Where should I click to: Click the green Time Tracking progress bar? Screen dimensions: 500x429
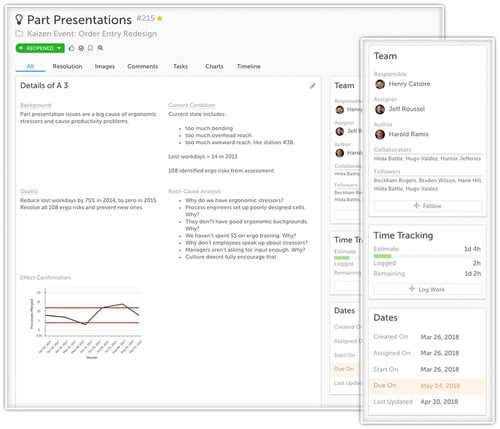pos(383,256)
